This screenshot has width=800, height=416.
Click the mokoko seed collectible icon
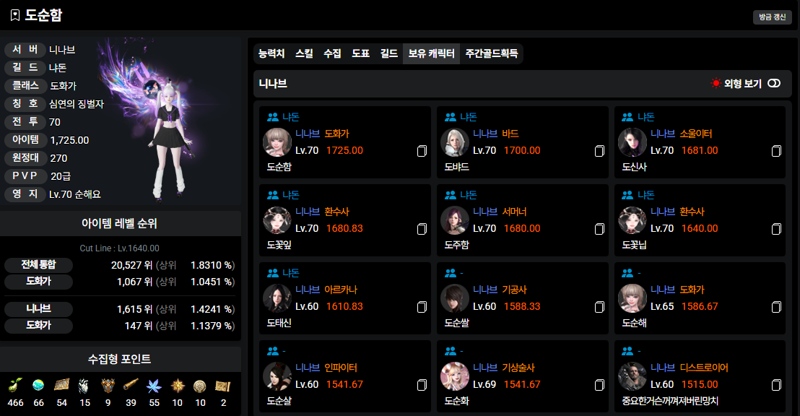[x=15, y=385]
